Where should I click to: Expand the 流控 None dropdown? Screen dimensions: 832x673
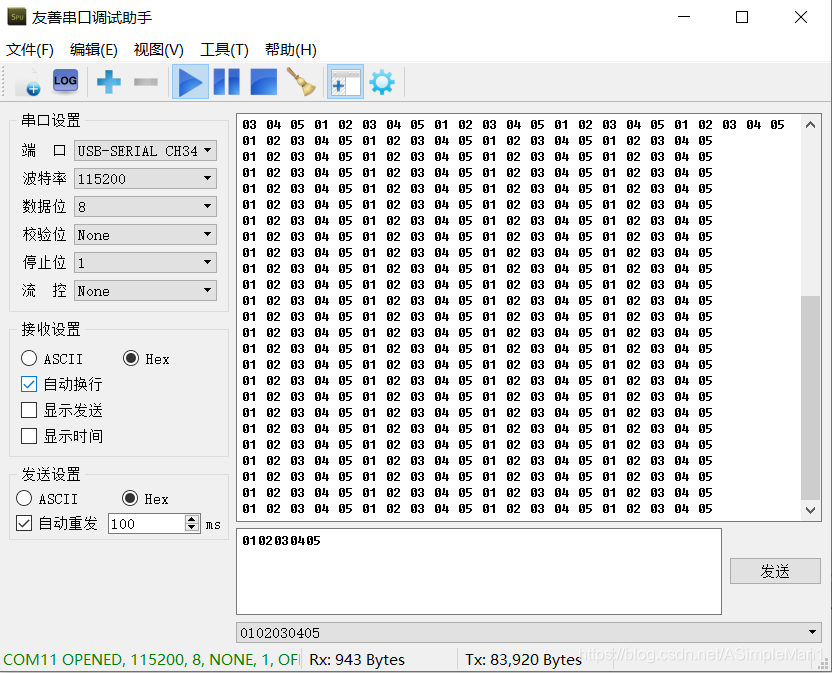145,291
